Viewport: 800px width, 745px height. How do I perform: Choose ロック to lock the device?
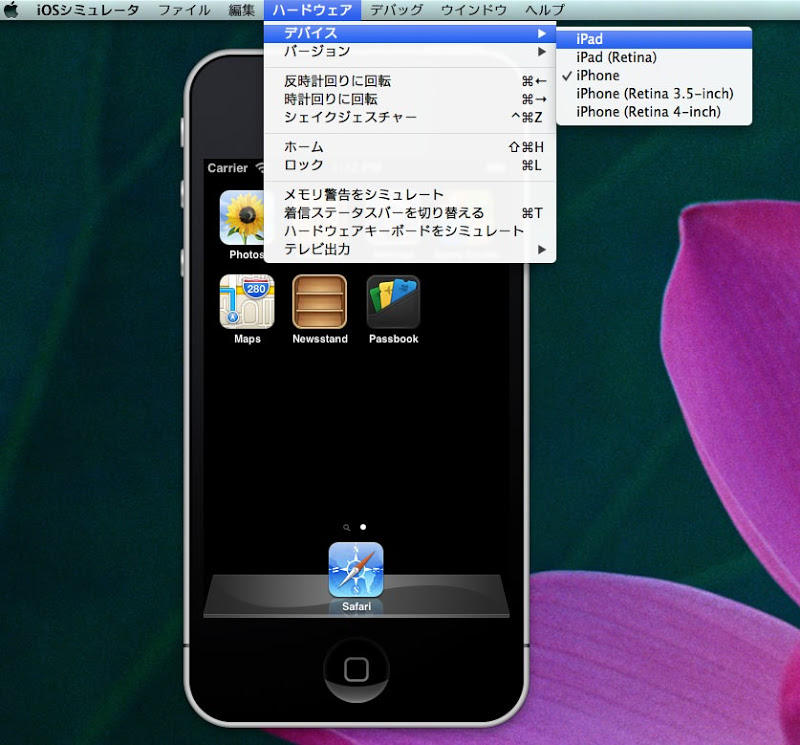pos(410,165)
